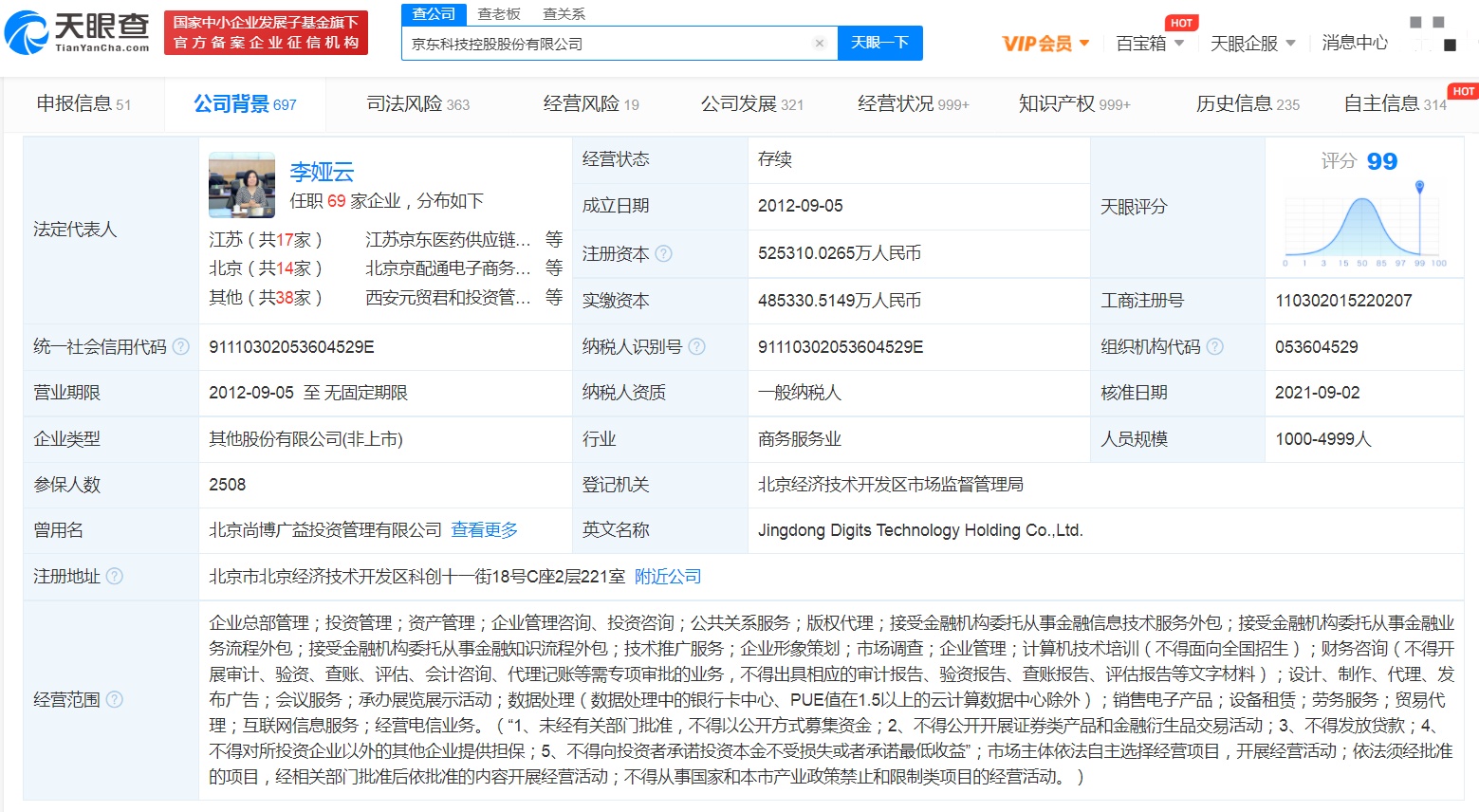Click 西安元贸君和投资管… company entry
The height and width of the screenshot is (812, 1479).
(448, 298)
